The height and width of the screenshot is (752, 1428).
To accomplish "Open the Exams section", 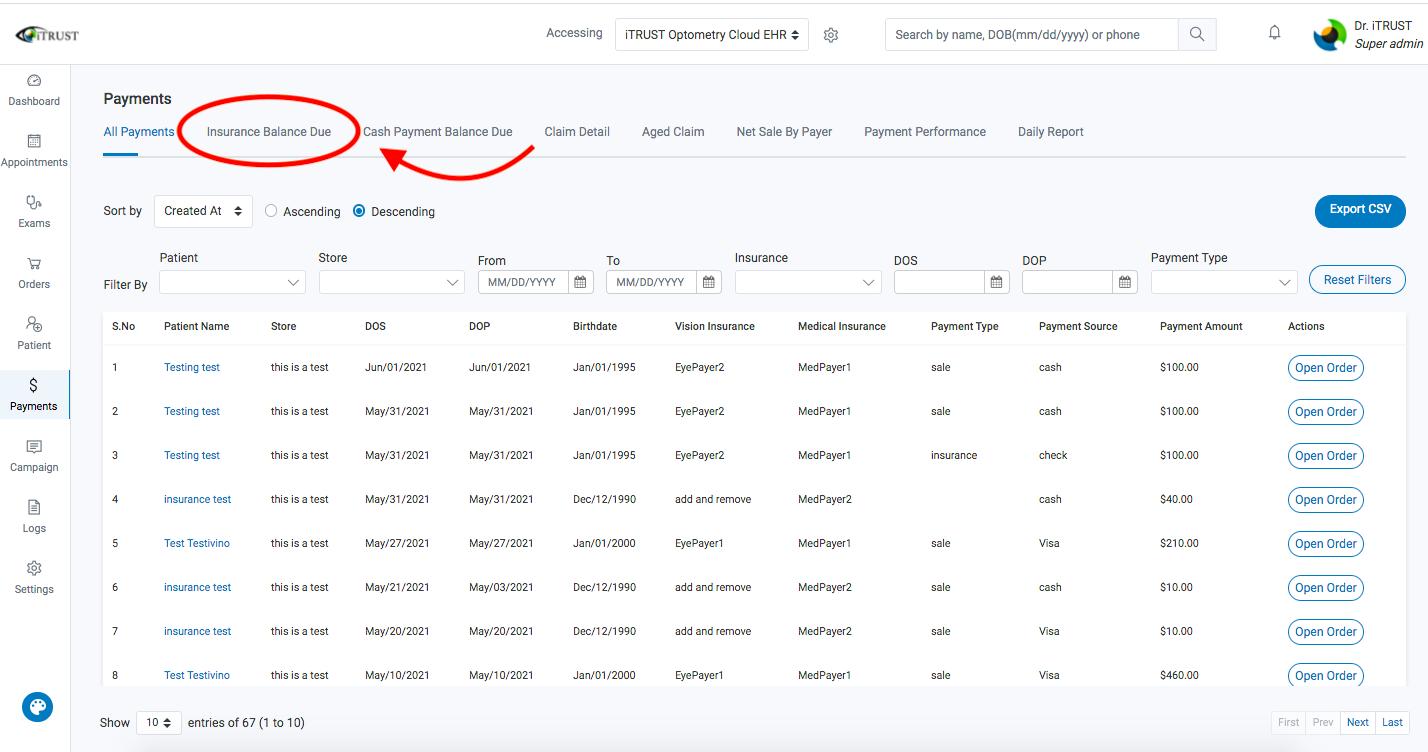I will [33, 210].
